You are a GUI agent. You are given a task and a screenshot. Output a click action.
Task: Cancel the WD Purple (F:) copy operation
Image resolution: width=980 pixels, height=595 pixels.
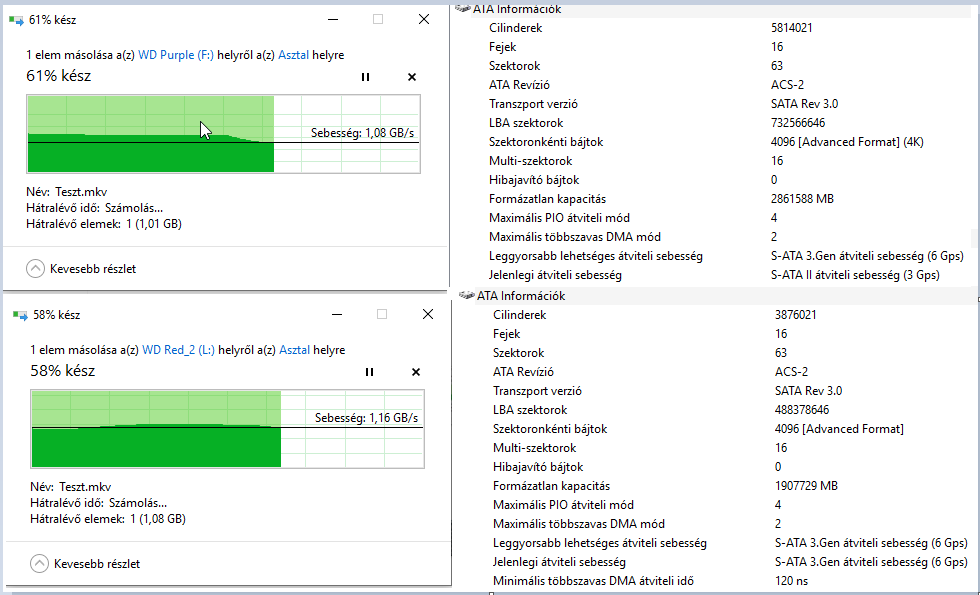coord(412,77)
